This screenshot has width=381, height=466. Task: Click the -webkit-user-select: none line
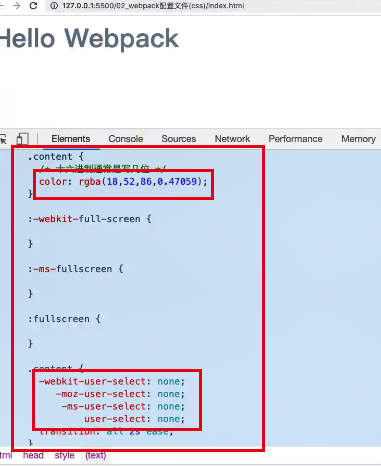click(112, 381)
